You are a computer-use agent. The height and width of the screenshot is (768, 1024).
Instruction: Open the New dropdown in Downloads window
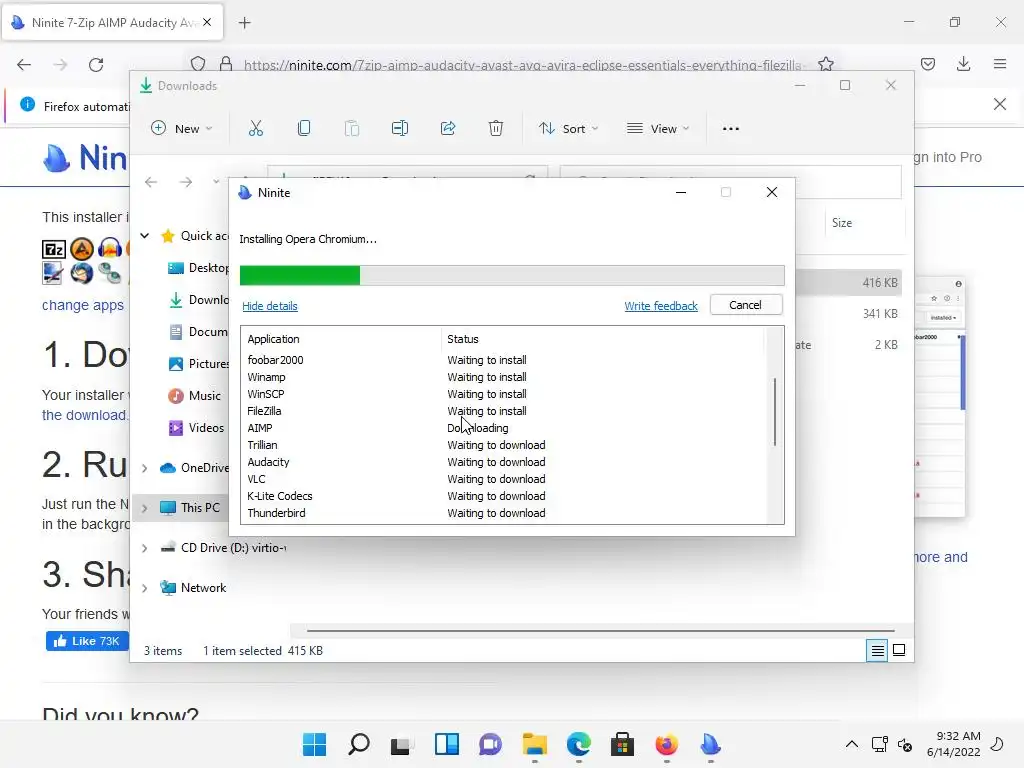(182, 129)
